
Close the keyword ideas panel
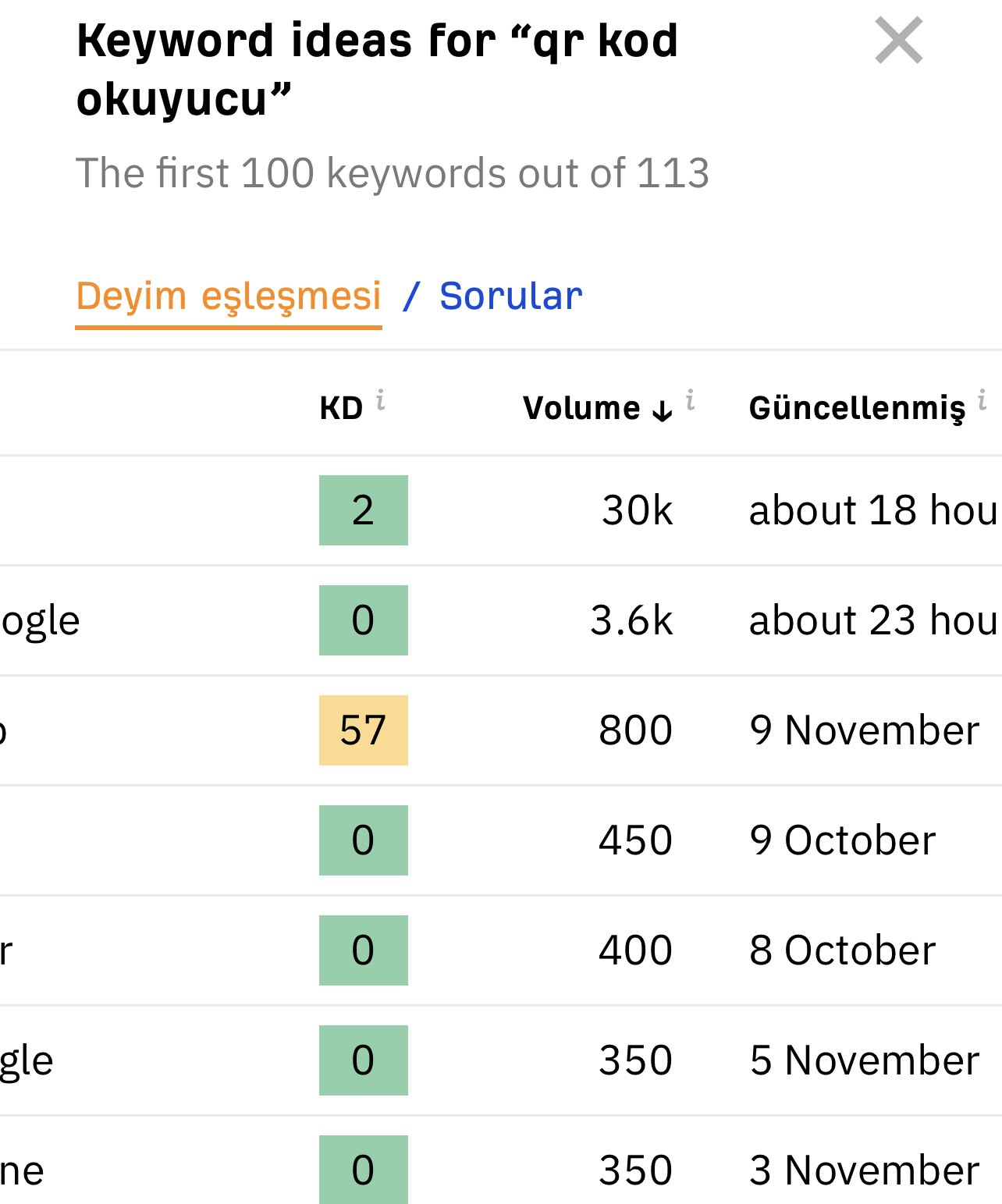pyautogui.click(x=899, y=40)
